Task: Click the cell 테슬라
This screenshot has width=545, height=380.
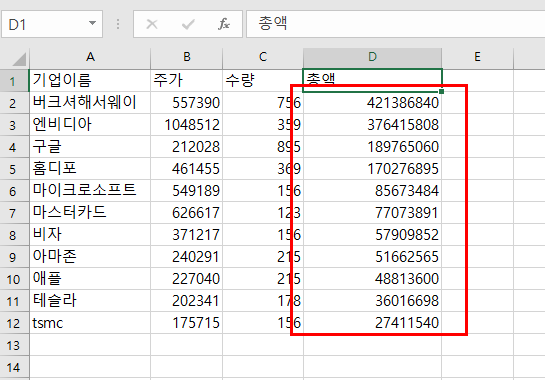Action: click(90, 301)
